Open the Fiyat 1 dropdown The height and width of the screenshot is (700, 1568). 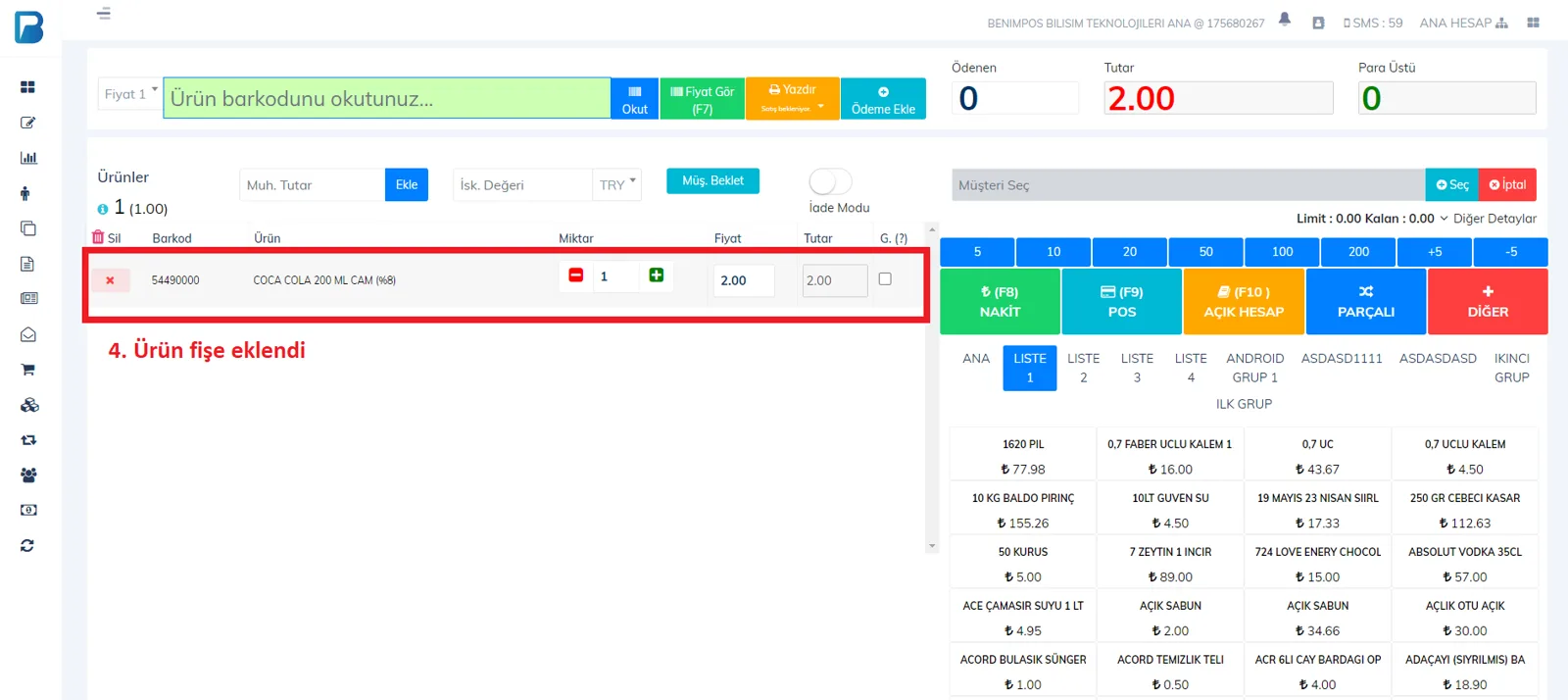coord(130,94)
